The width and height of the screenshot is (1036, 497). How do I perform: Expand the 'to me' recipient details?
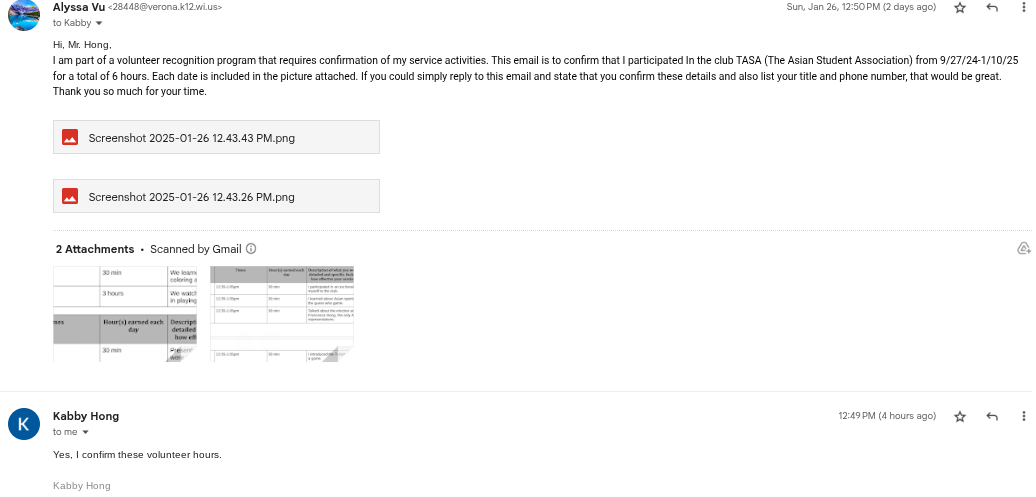coord(85,433)
